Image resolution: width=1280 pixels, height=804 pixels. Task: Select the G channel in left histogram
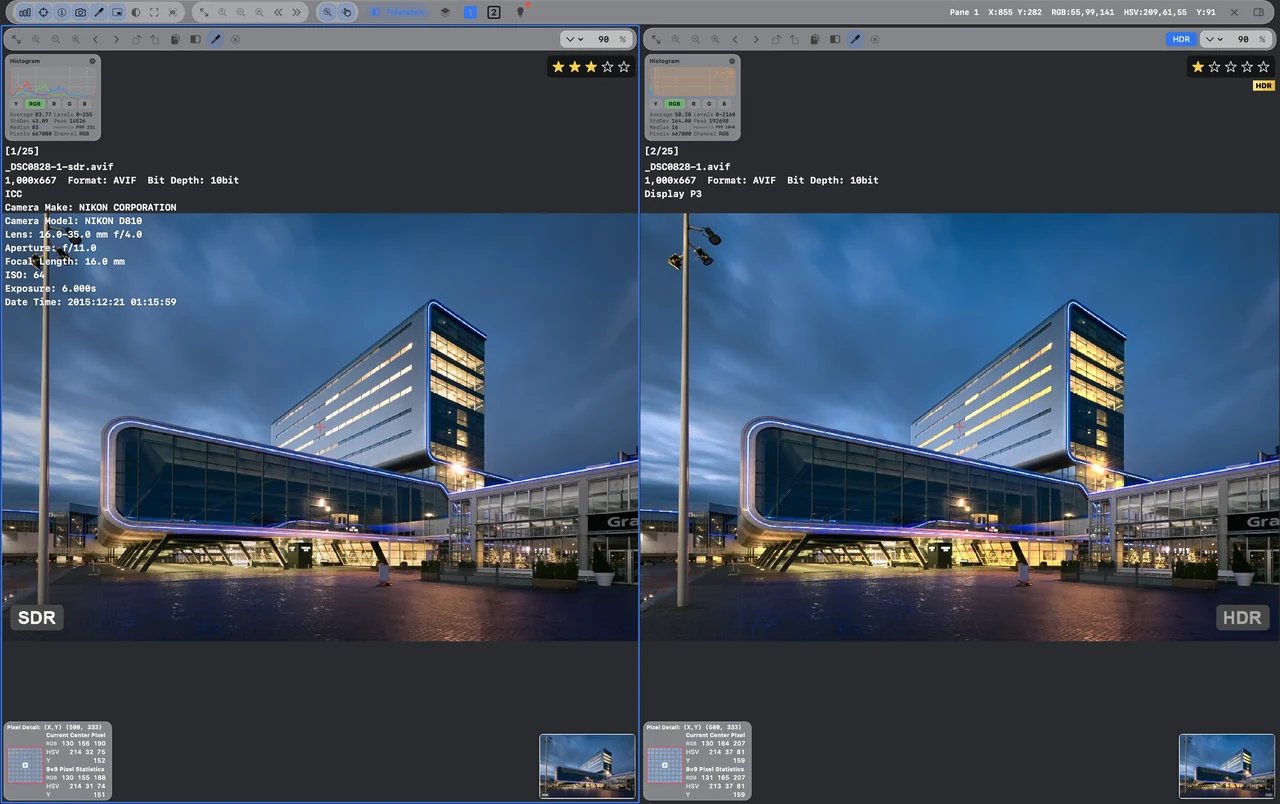(x=69, y=103)
